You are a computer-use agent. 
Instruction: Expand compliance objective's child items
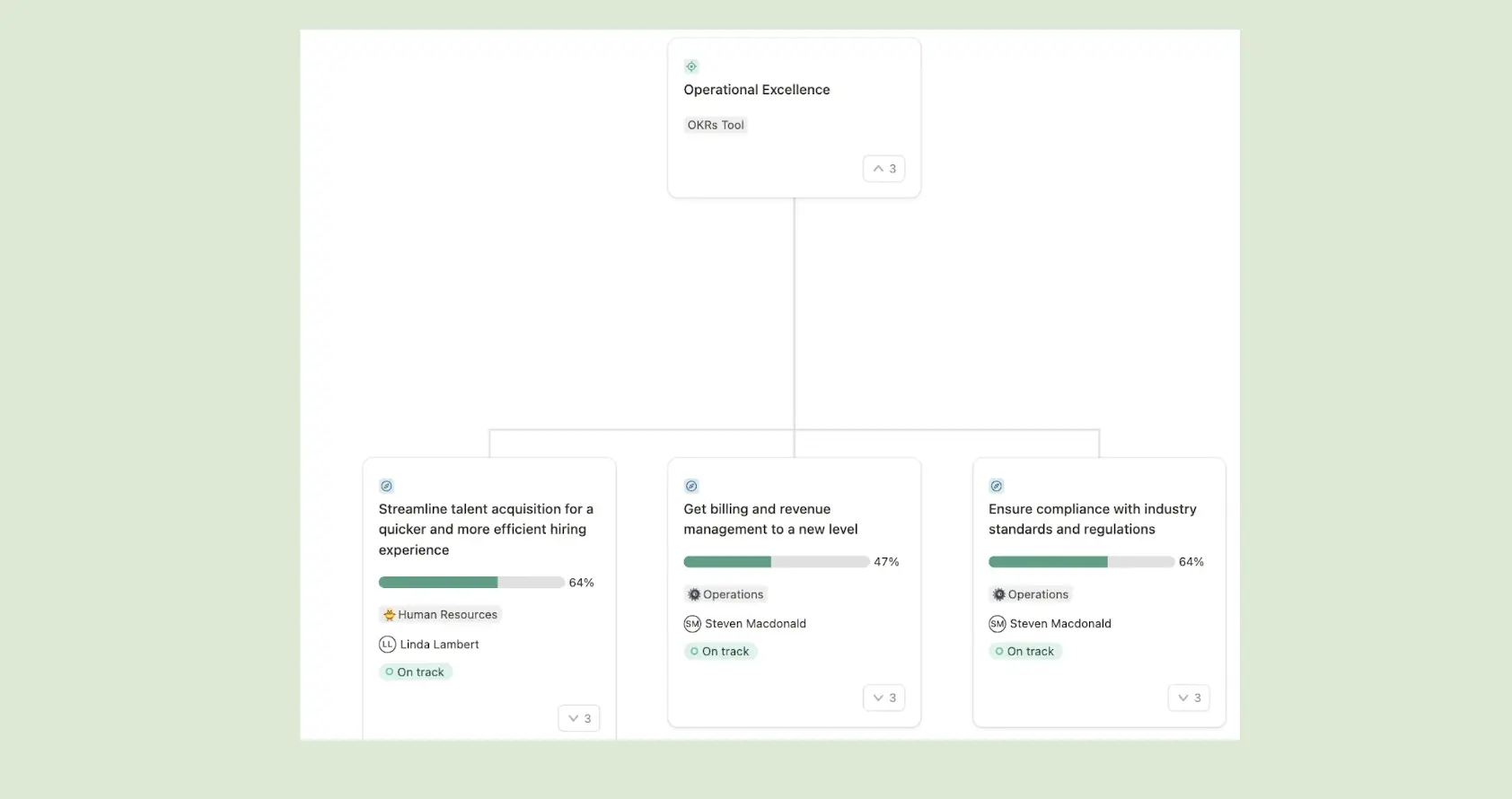[1189, 698]
